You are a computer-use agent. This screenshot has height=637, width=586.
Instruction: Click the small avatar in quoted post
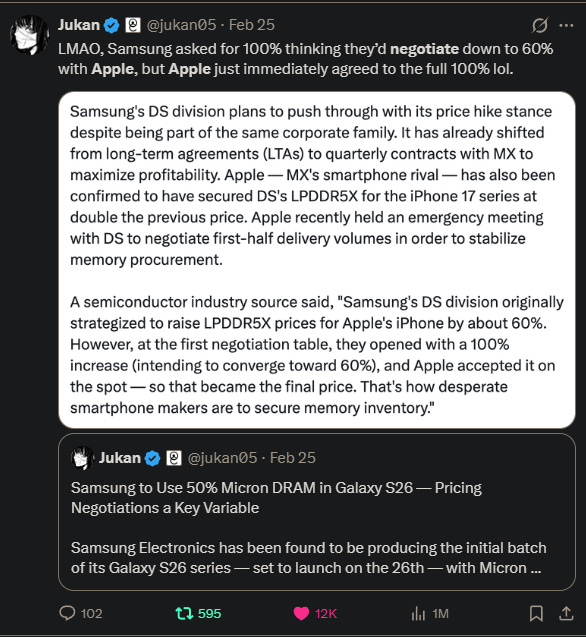[82, 458]
